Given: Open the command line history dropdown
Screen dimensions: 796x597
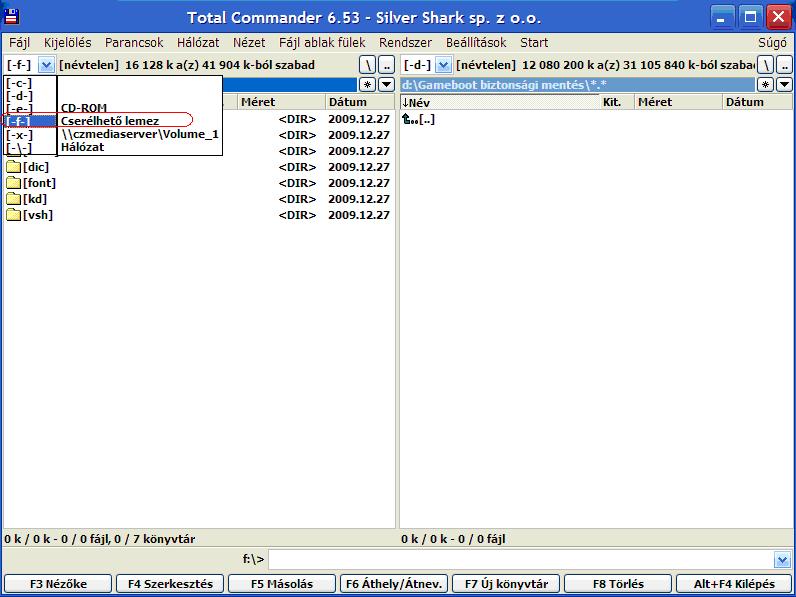Looking at the screenshot, I should [x=782, y=560].
